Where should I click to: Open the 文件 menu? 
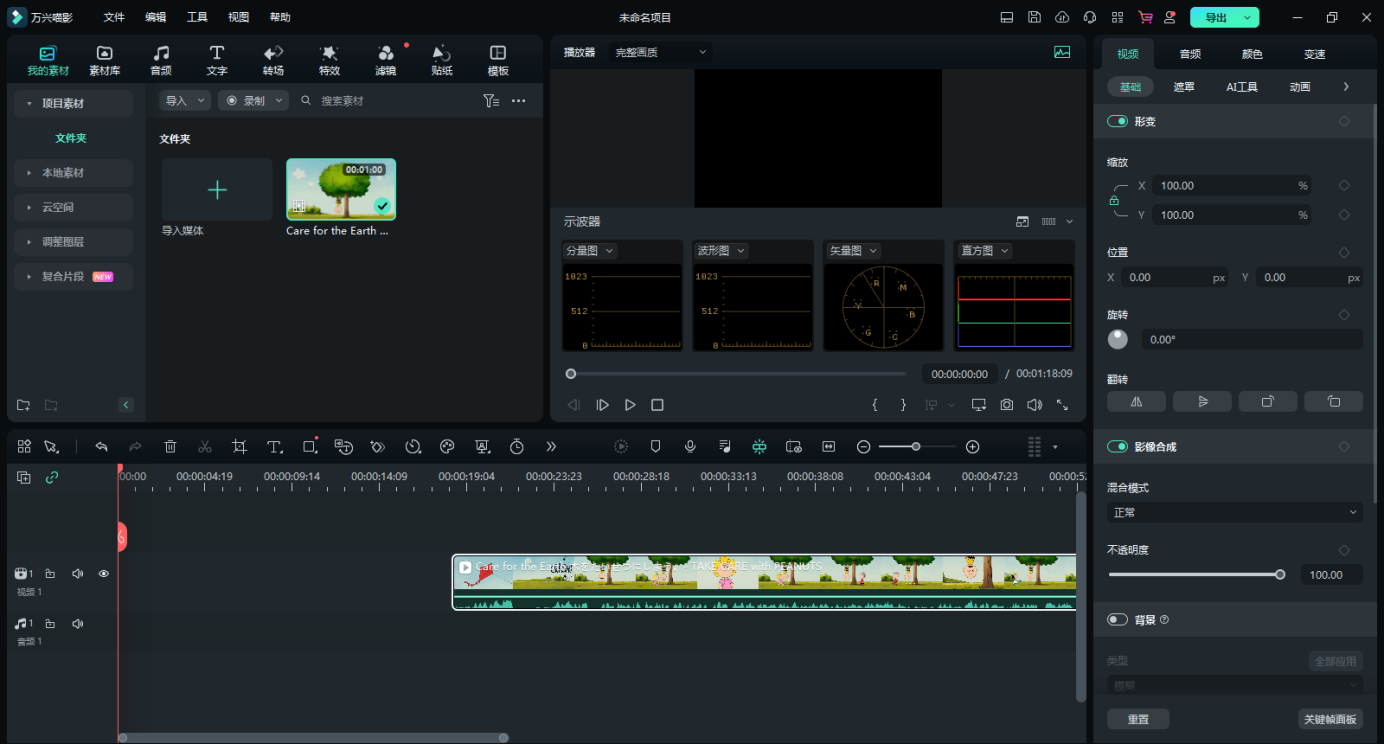click(114, 18)
